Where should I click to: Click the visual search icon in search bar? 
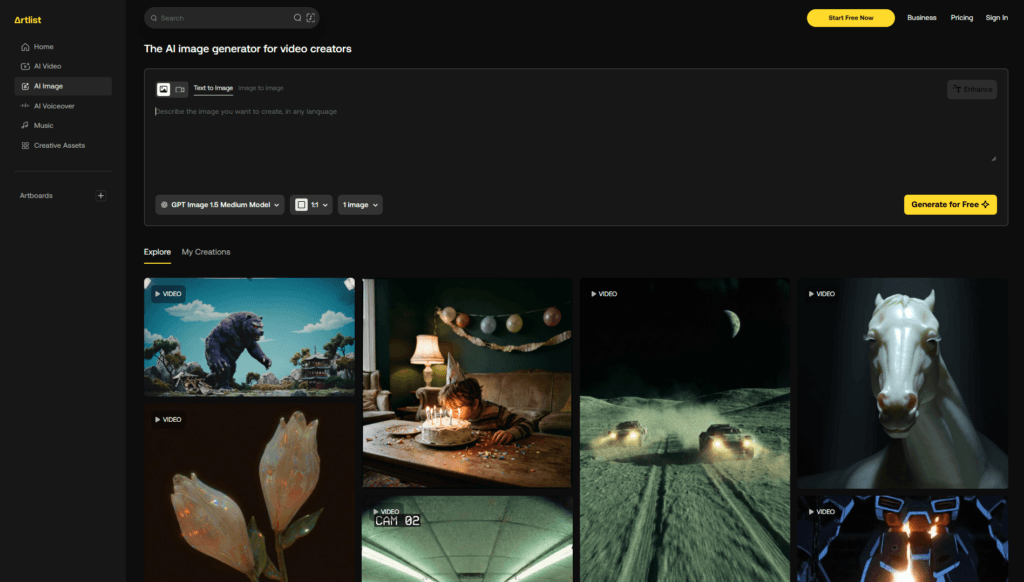coord(311,18)
